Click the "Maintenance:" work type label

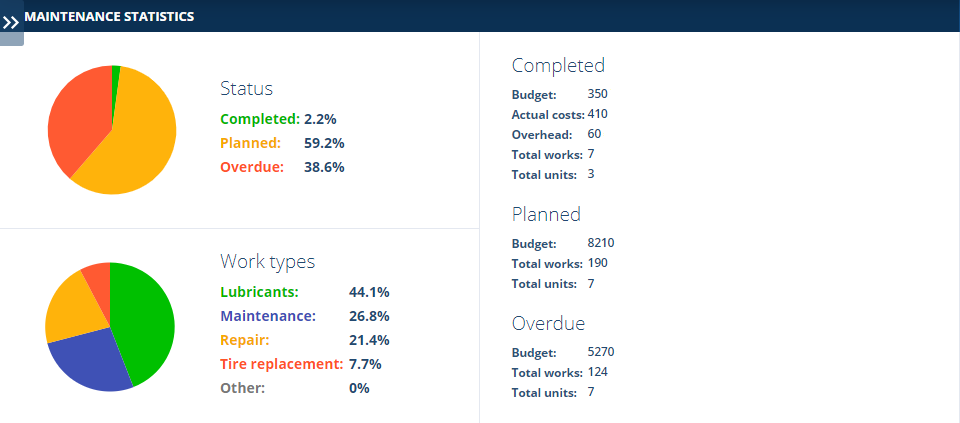268,316
